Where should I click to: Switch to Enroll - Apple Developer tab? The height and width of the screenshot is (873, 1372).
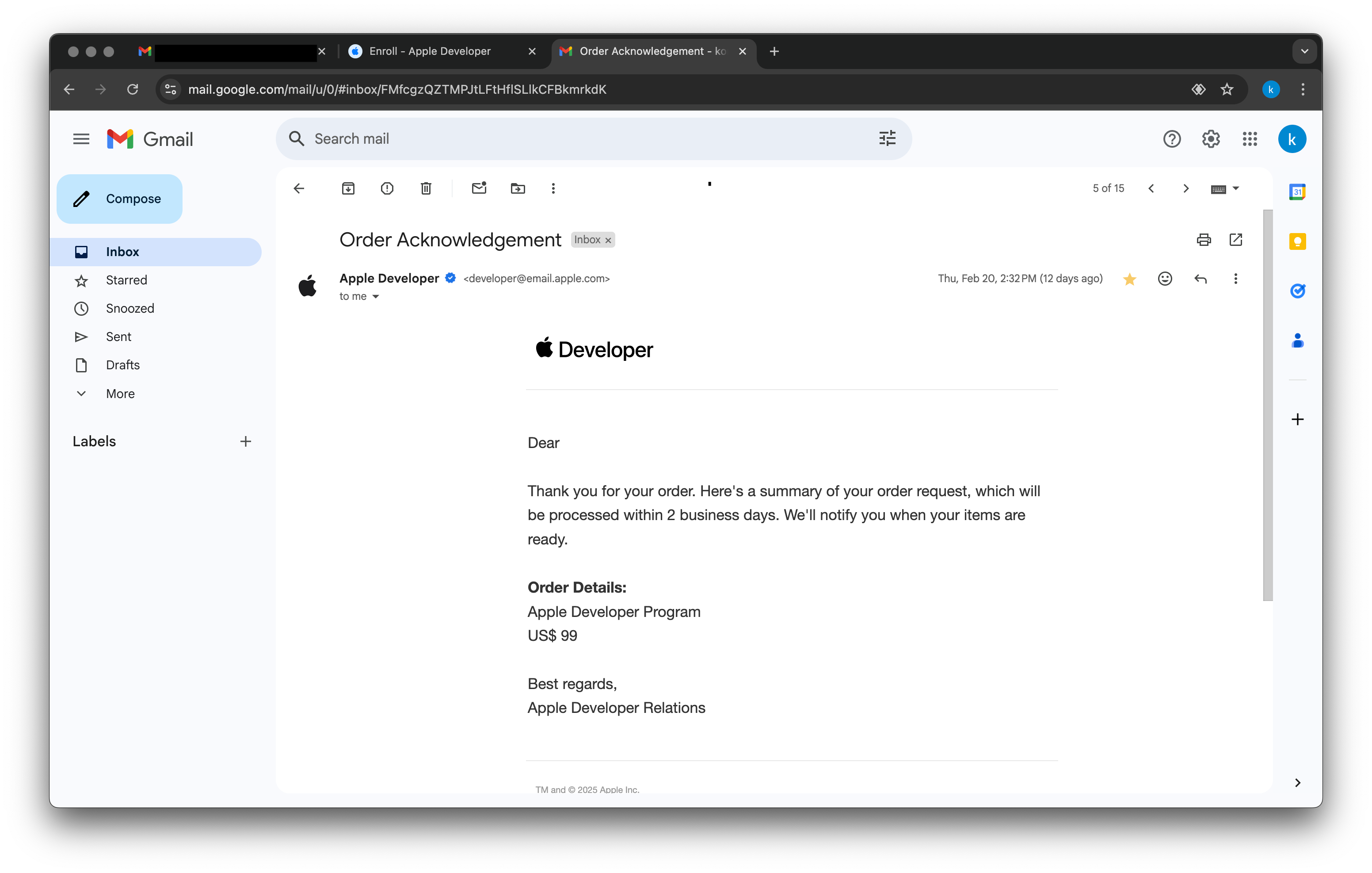[x=430, y=51]
